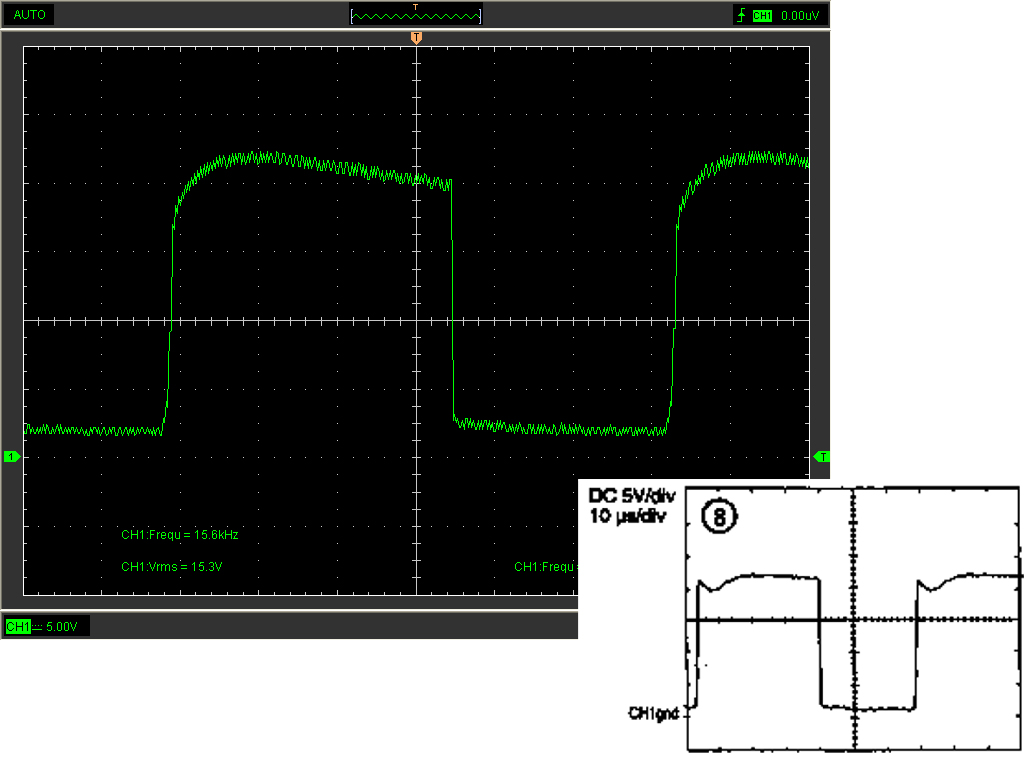
Task: Select the CH1 trigger source badge
Action: click(x=762, y=16)
